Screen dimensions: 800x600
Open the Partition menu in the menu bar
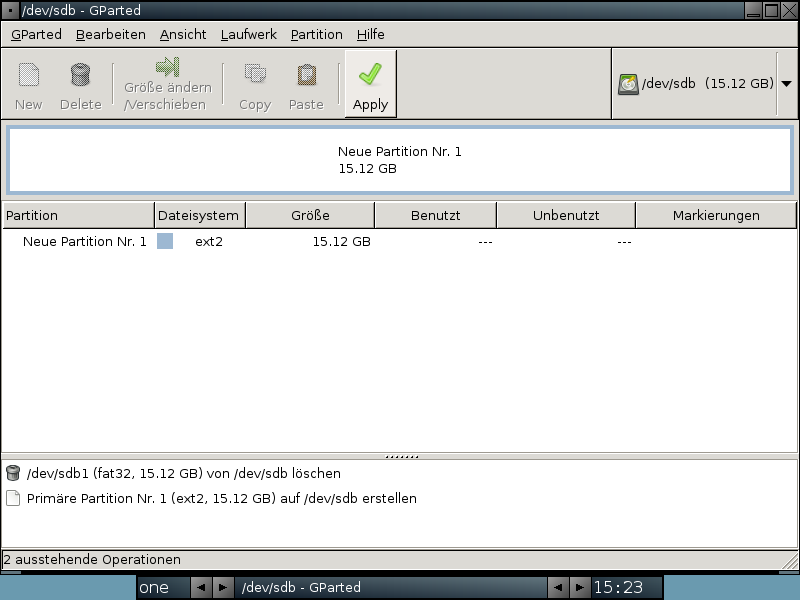pyautogui.click(x=316, y=34)
